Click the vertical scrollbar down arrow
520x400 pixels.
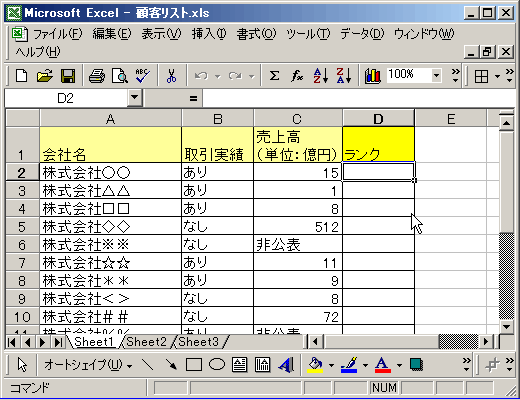[x=506, y=326]
